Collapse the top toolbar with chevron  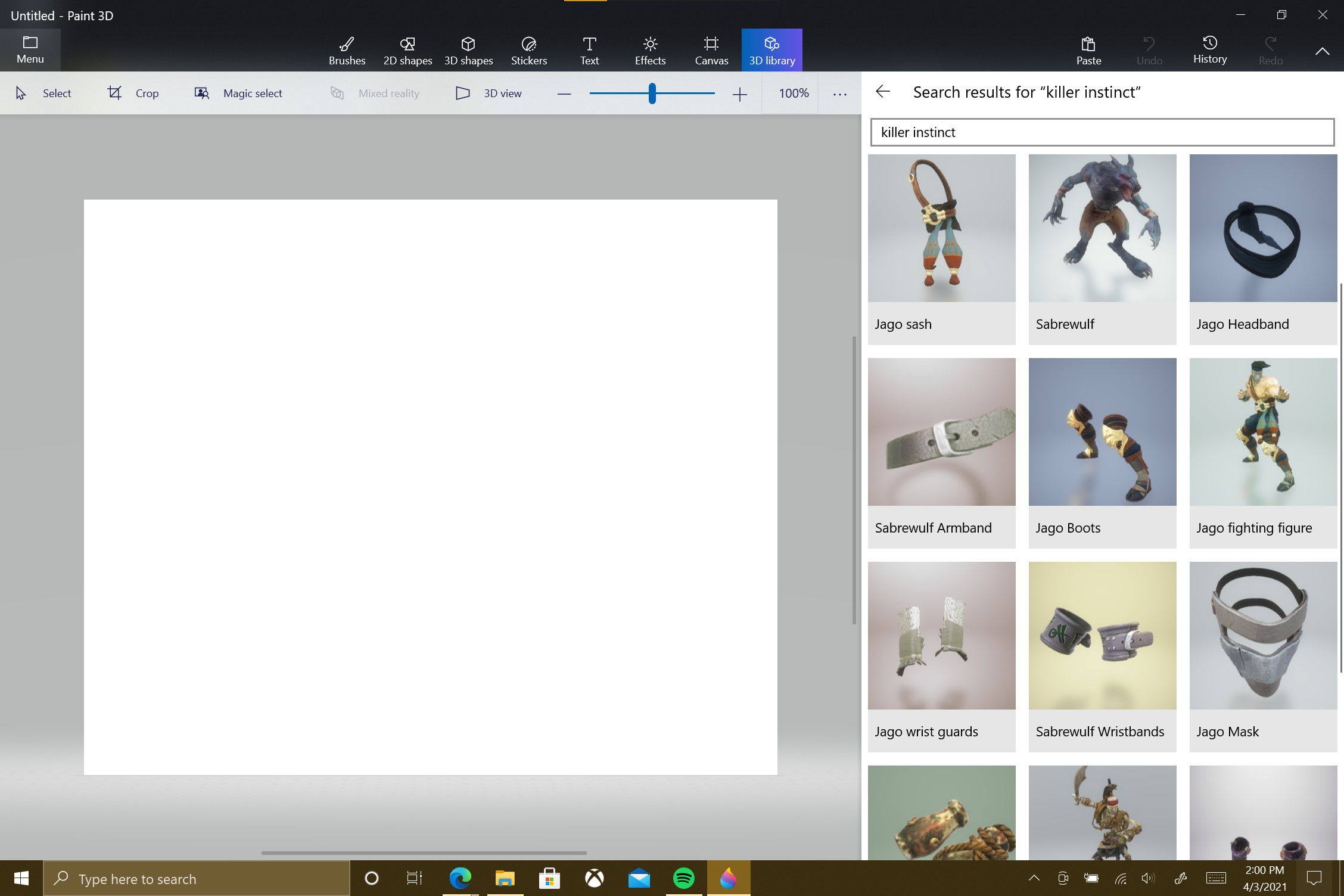tap(1322, 51)
